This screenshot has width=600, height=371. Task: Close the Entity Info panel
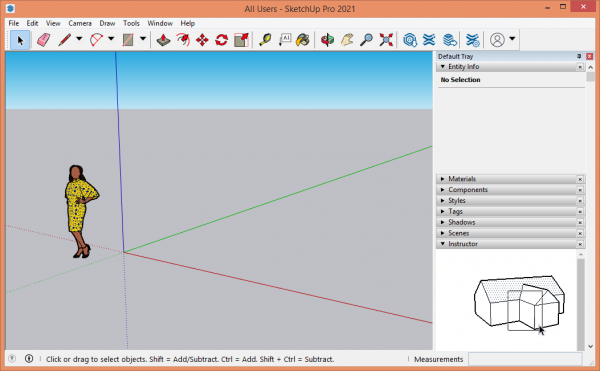pos(580,67)
